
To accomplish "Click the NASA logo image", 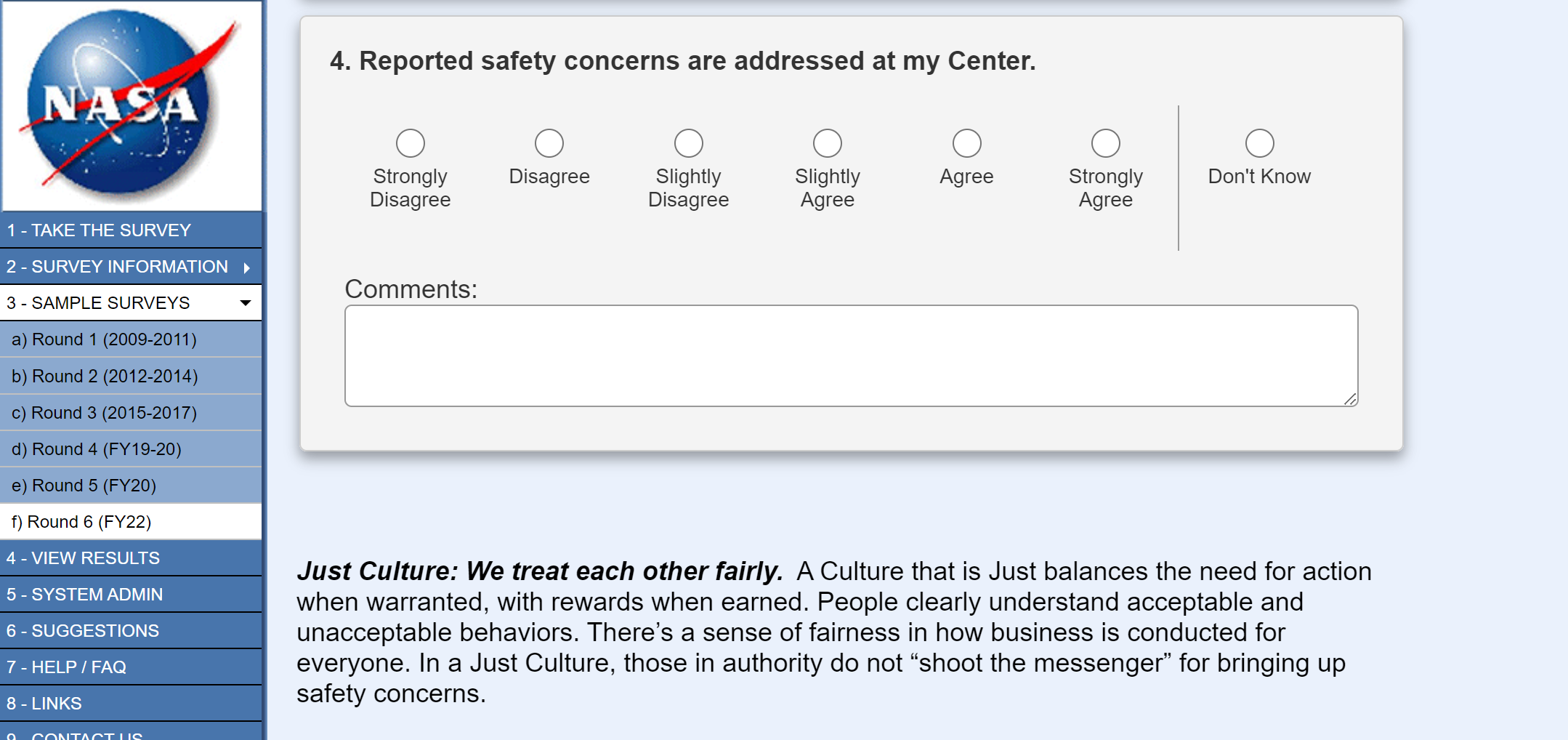I will coord(131,106).
